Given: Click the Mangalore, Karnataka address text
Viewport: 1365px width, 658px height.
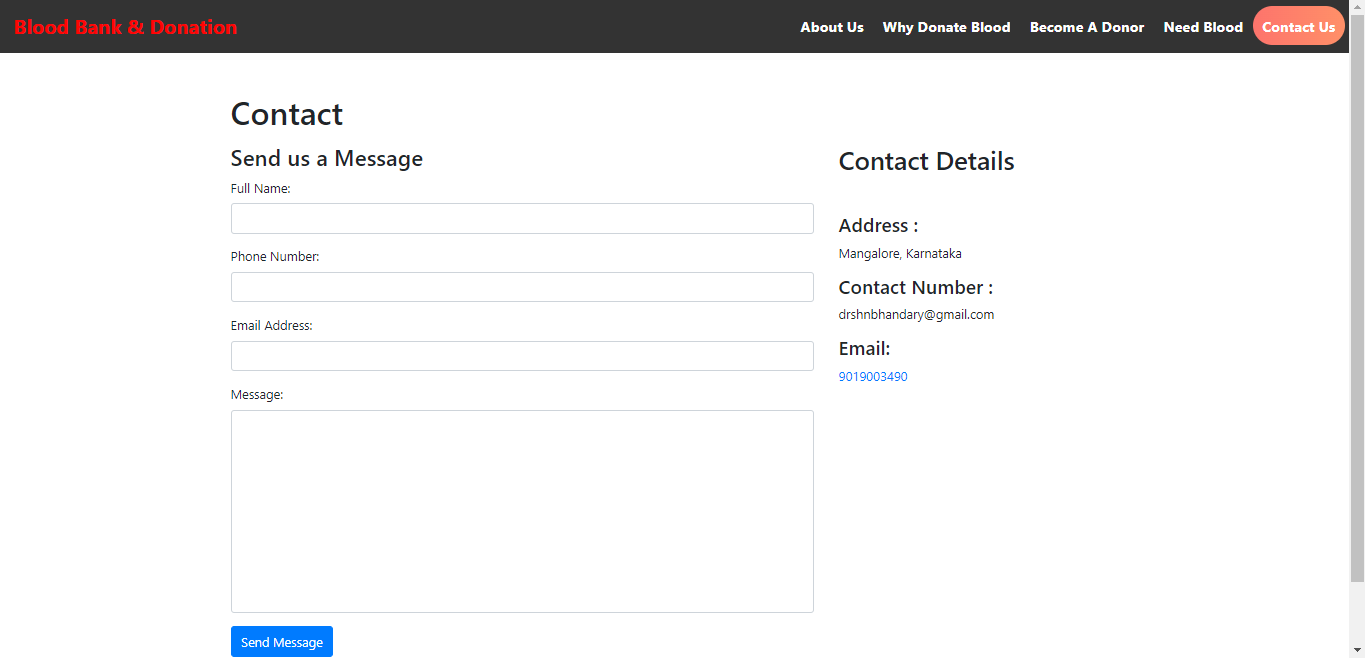Looking at the screenshot, I should (899, 253).
